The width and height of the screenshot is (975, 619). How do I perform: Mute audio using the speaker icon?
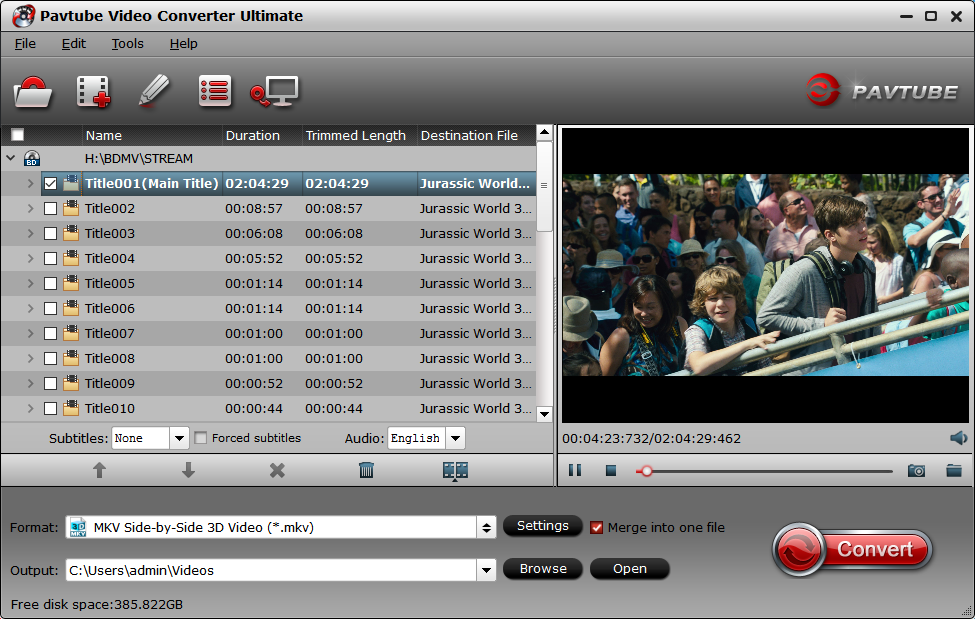pyautogui.click(x=958, y=438)
